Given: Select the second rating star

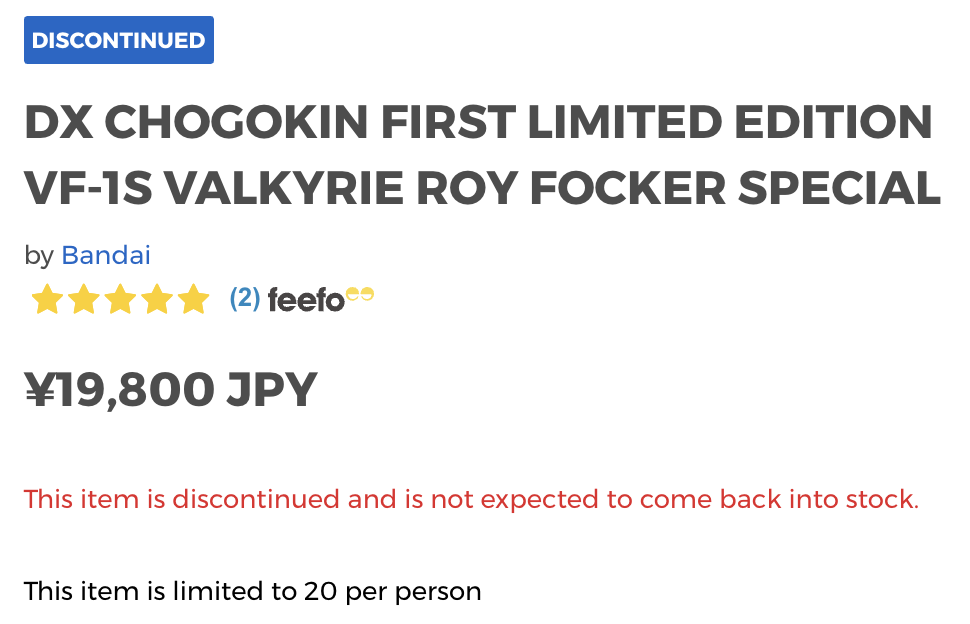Looking at the screenshot, I should pos(84,299).
